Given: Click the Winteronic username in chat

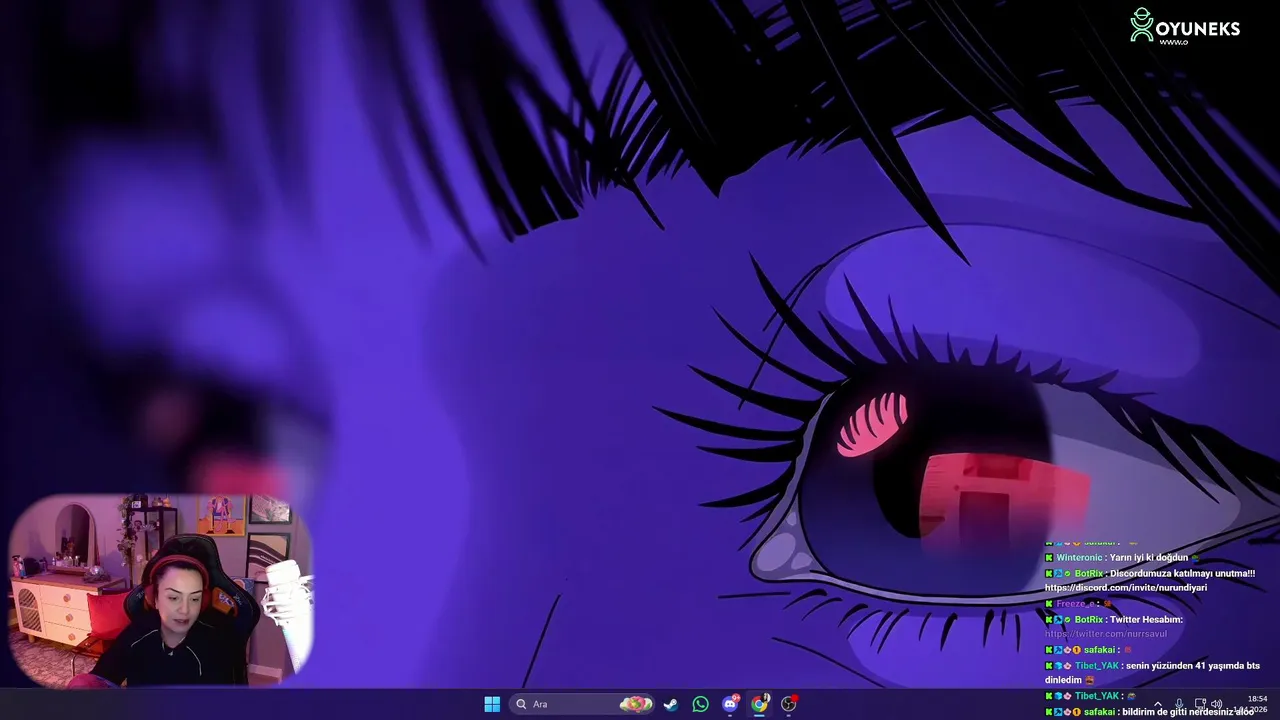Looking at the screenshot, I should [x=1079, y=557].
